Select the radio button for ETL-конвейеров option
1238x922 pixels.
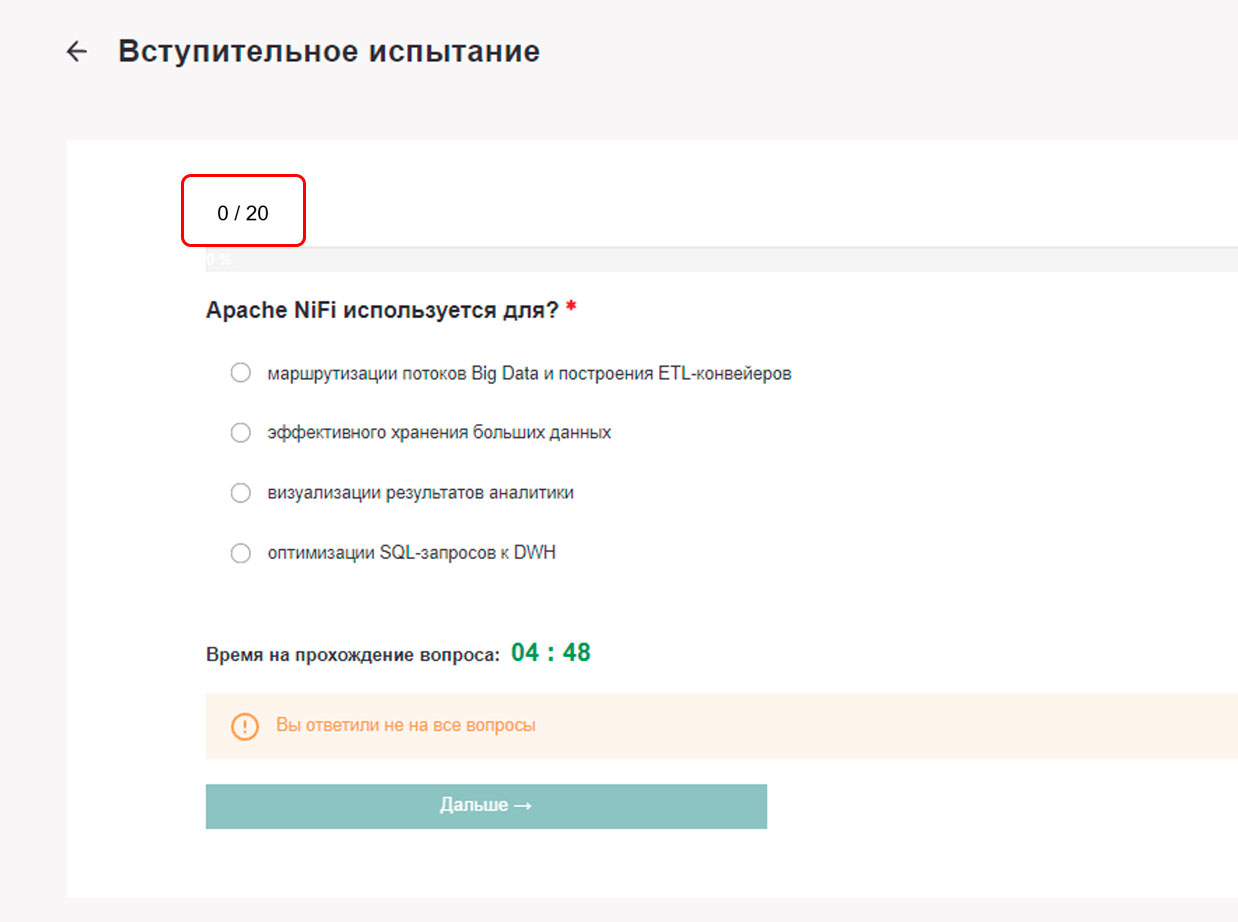[x=241, y=373]
